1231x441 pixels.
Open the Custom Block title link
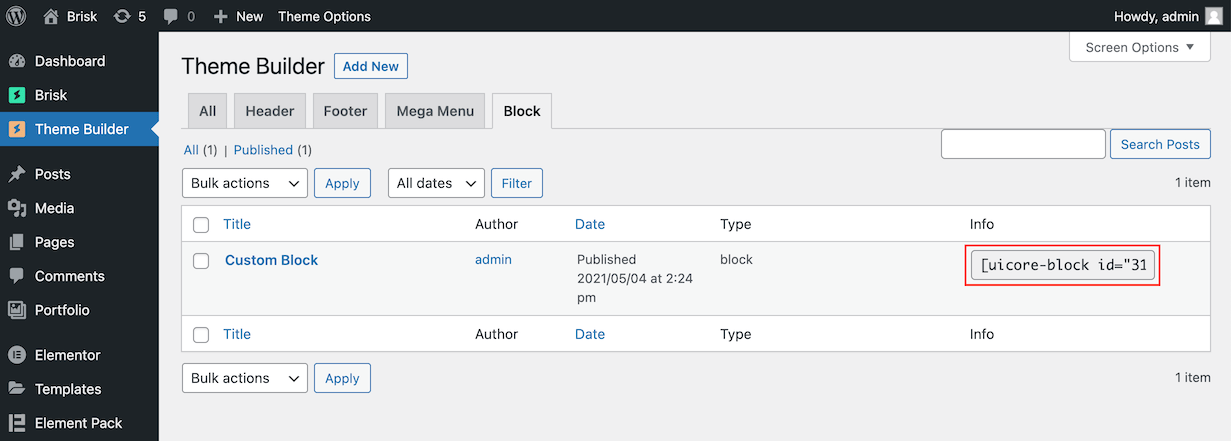[271, 260]
